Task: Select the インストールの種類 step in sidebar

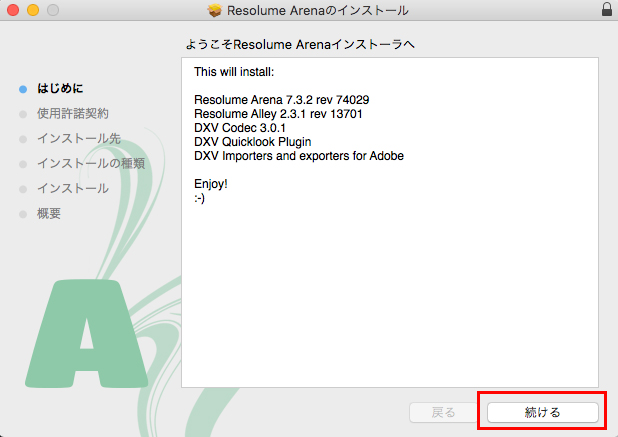Action: pos(91,163)
